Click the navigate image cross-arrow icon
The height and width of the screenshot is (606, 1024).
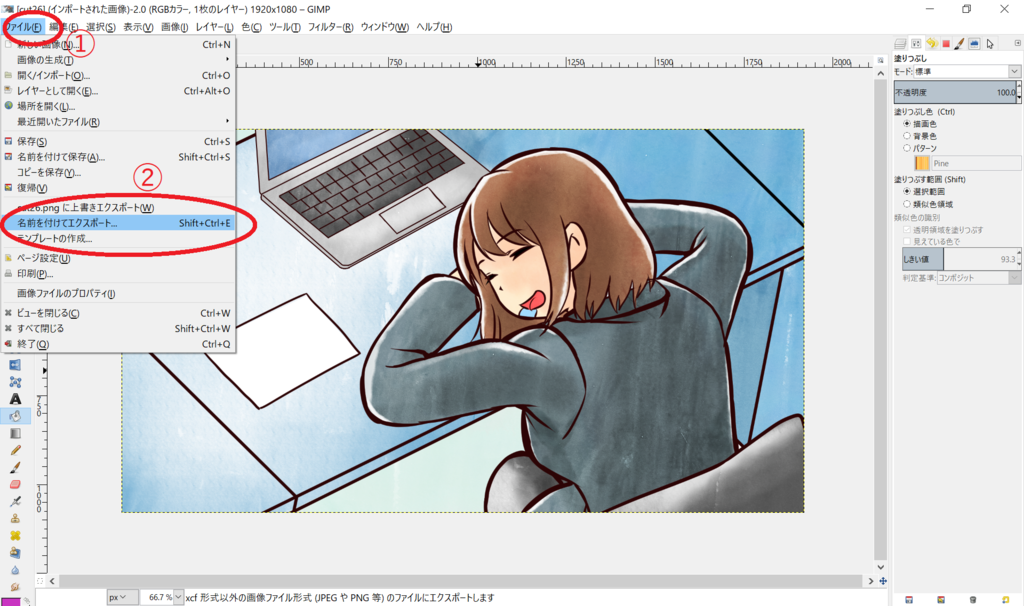tap(883, 581)
